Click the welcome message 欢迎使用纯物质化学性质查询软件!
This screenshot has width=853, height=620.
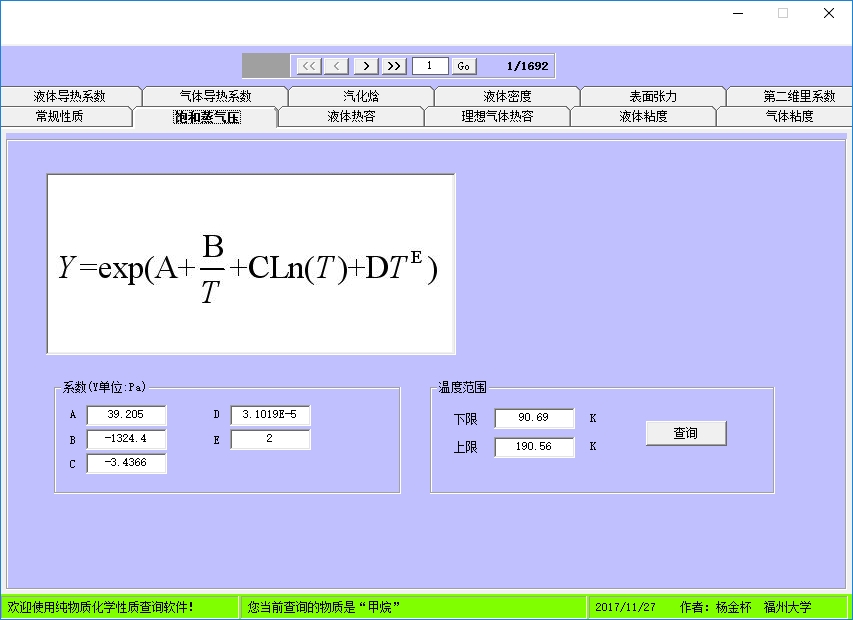pyautogui.click(x=101, y=607)
